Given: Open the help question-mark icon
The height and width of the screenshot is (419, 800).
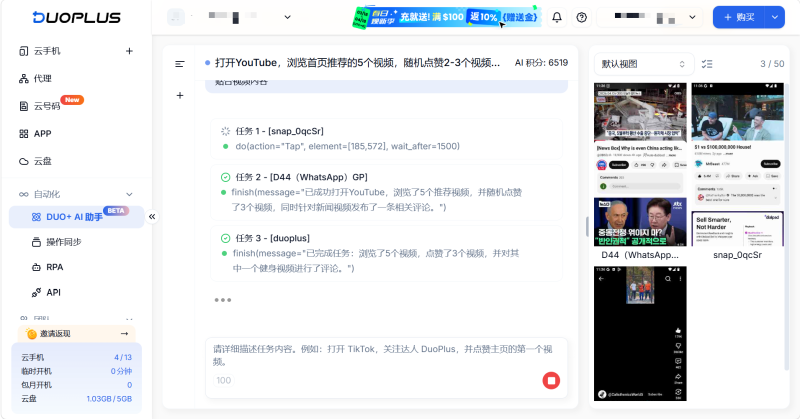Looking at the screenshot, I should (x=581, y=17).
